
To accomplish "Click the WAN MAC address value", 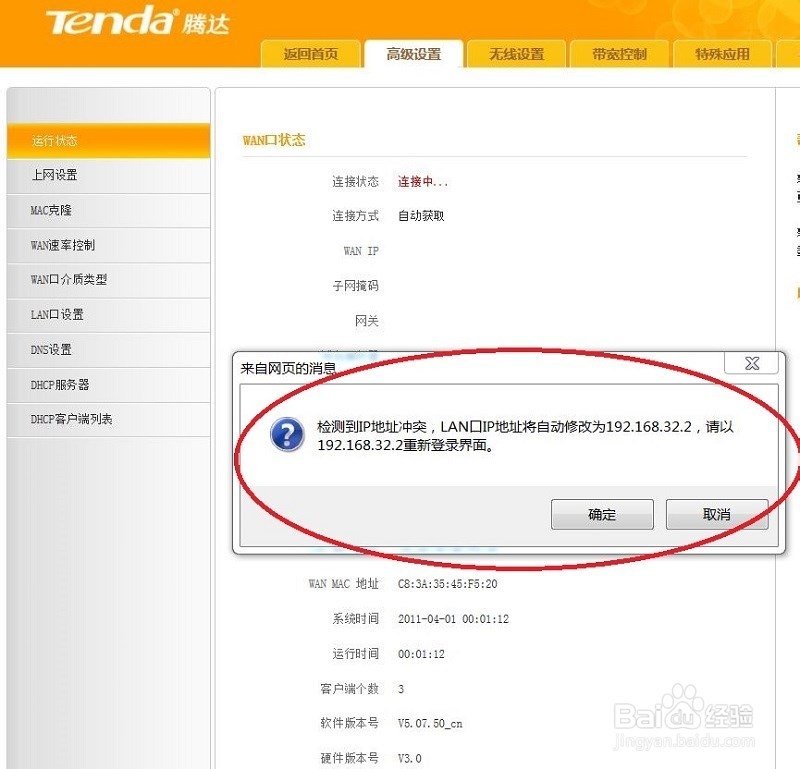I will point(447,584).
